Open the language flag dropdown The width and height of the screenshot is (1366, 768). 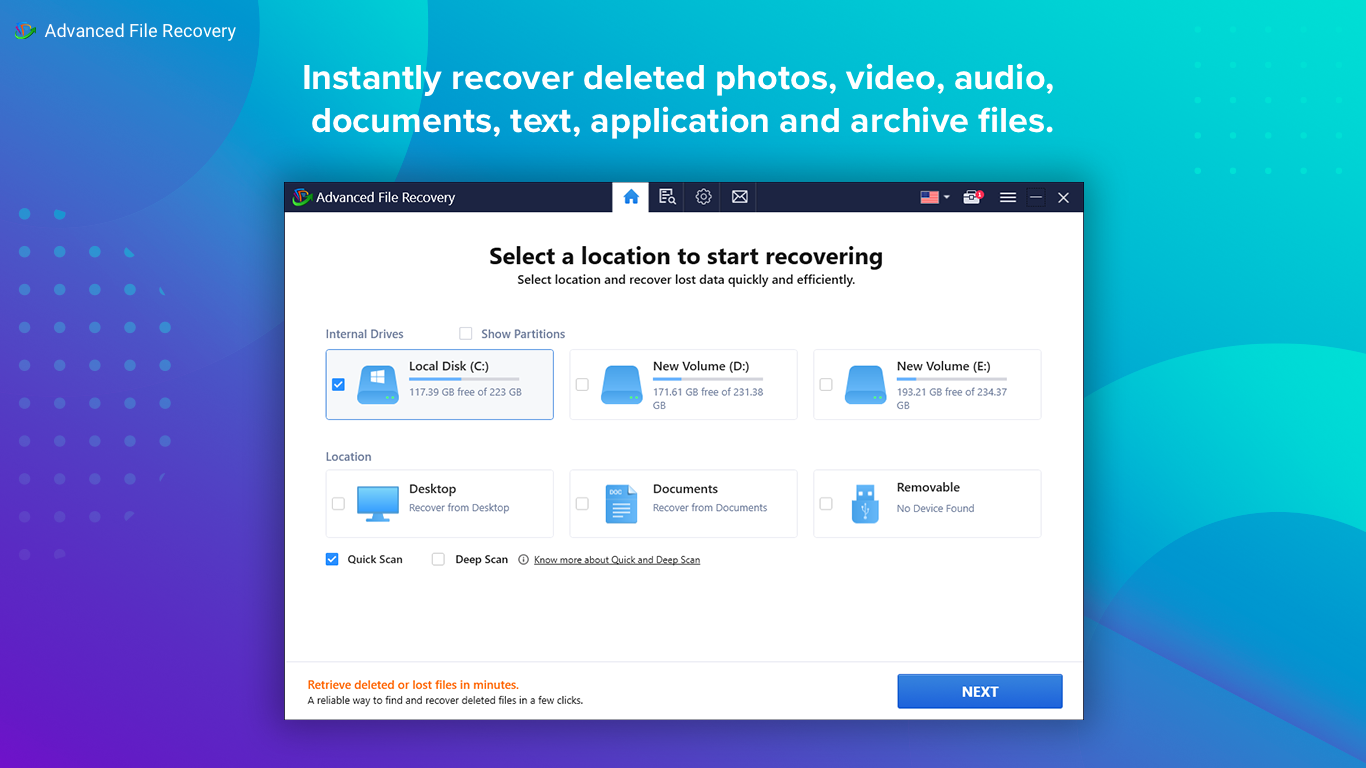point(932,197)
